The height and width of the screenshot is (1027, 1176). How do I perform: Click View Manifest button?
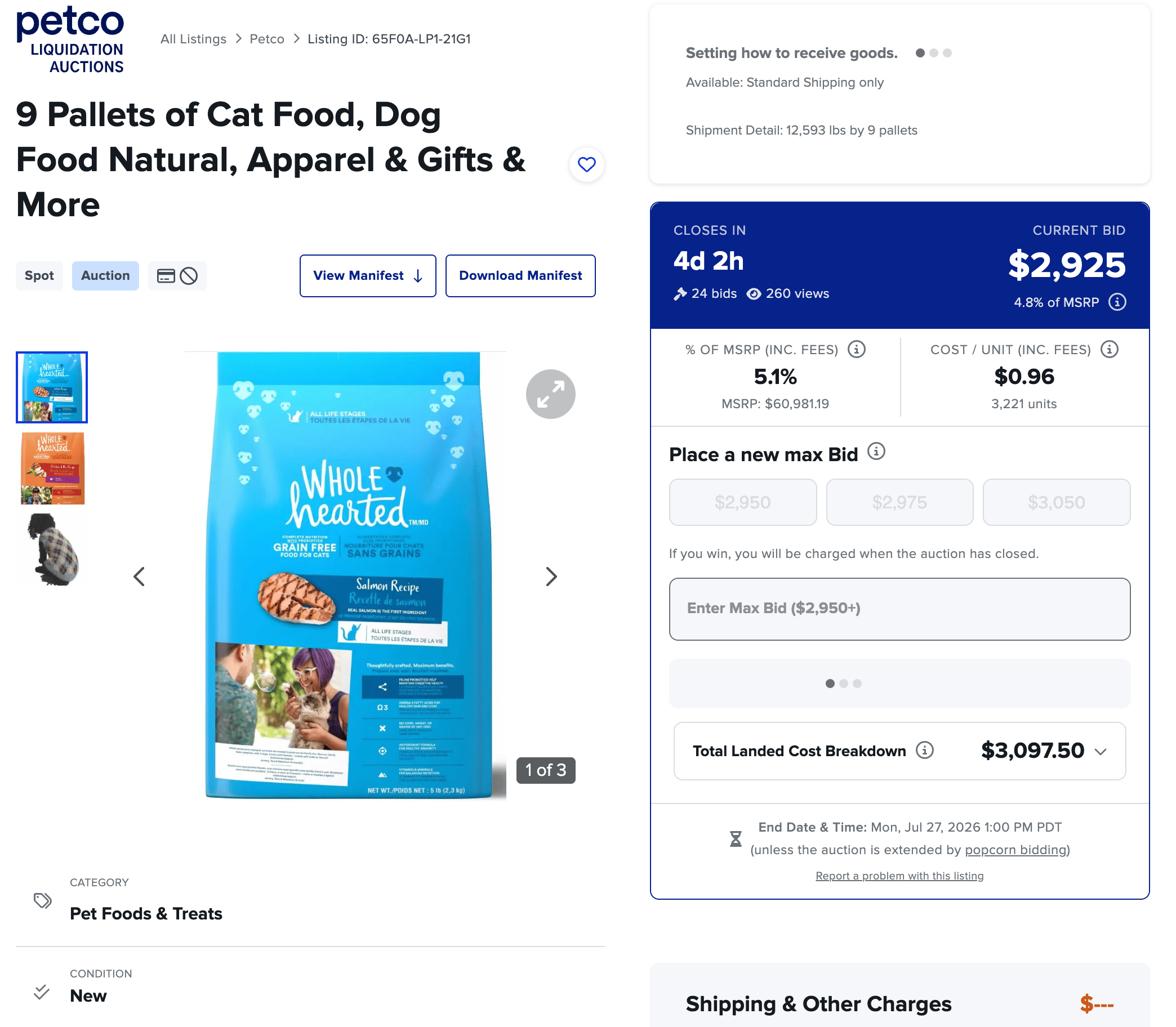click(x=368, y=276)
